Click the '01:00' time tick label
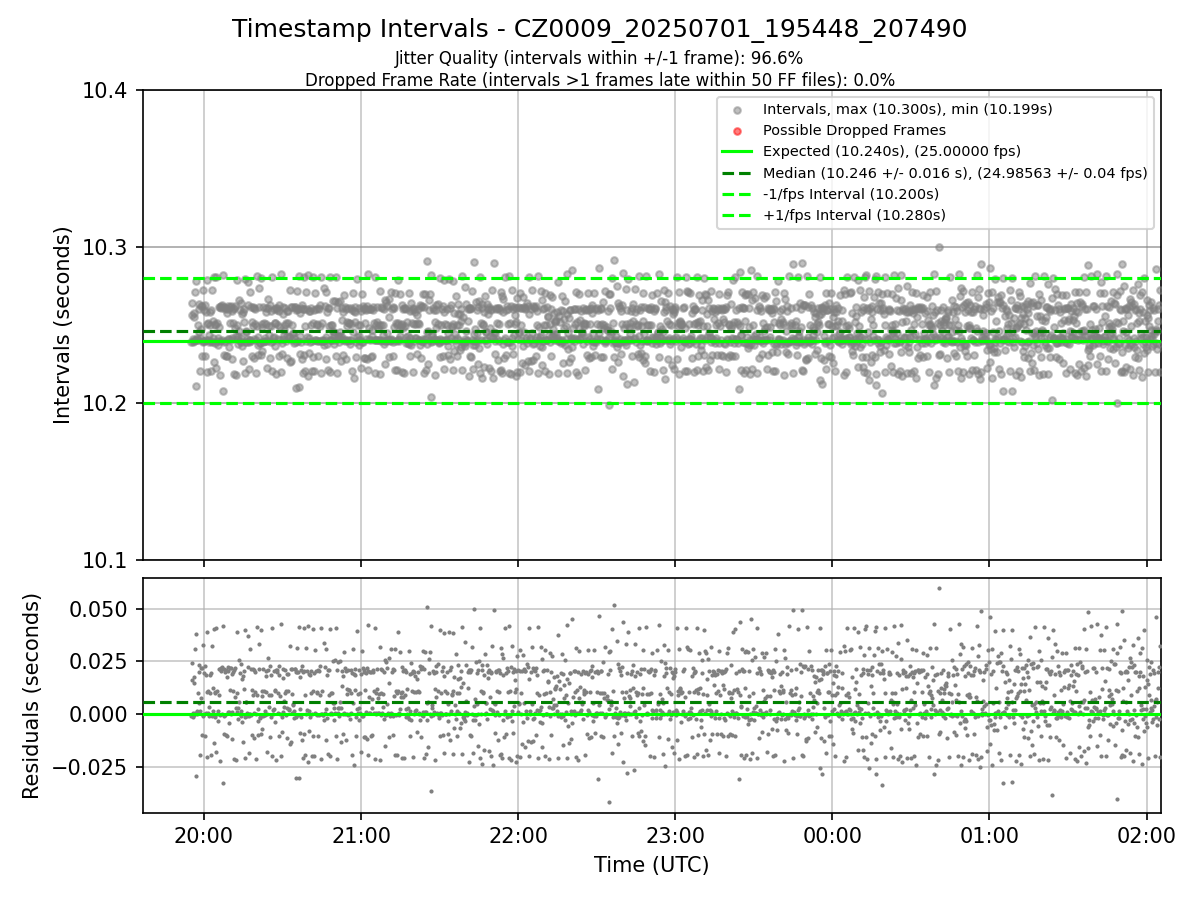The image size is (1200, 900). click(x=989, y=834)
